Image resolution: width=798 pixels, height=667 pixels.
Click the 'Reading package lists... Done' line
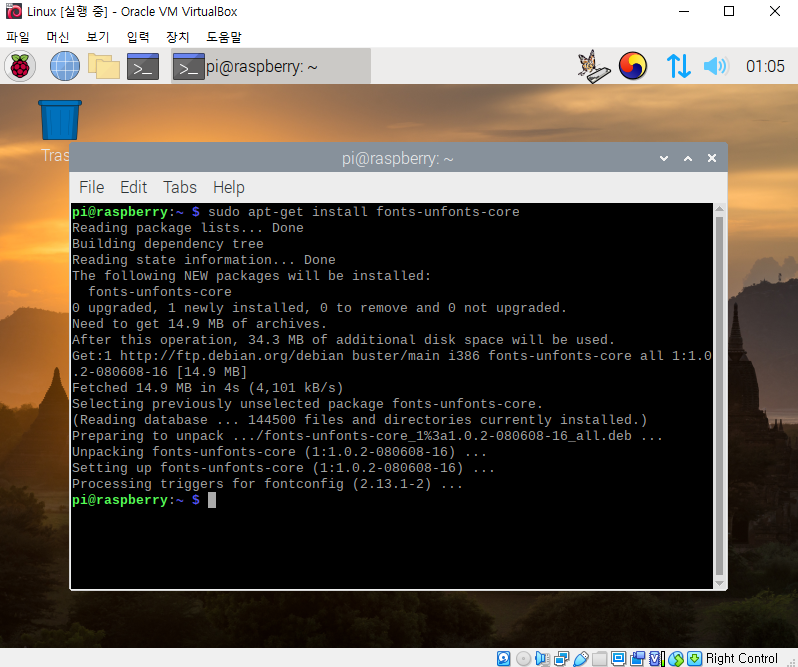[x=188, y=227]
